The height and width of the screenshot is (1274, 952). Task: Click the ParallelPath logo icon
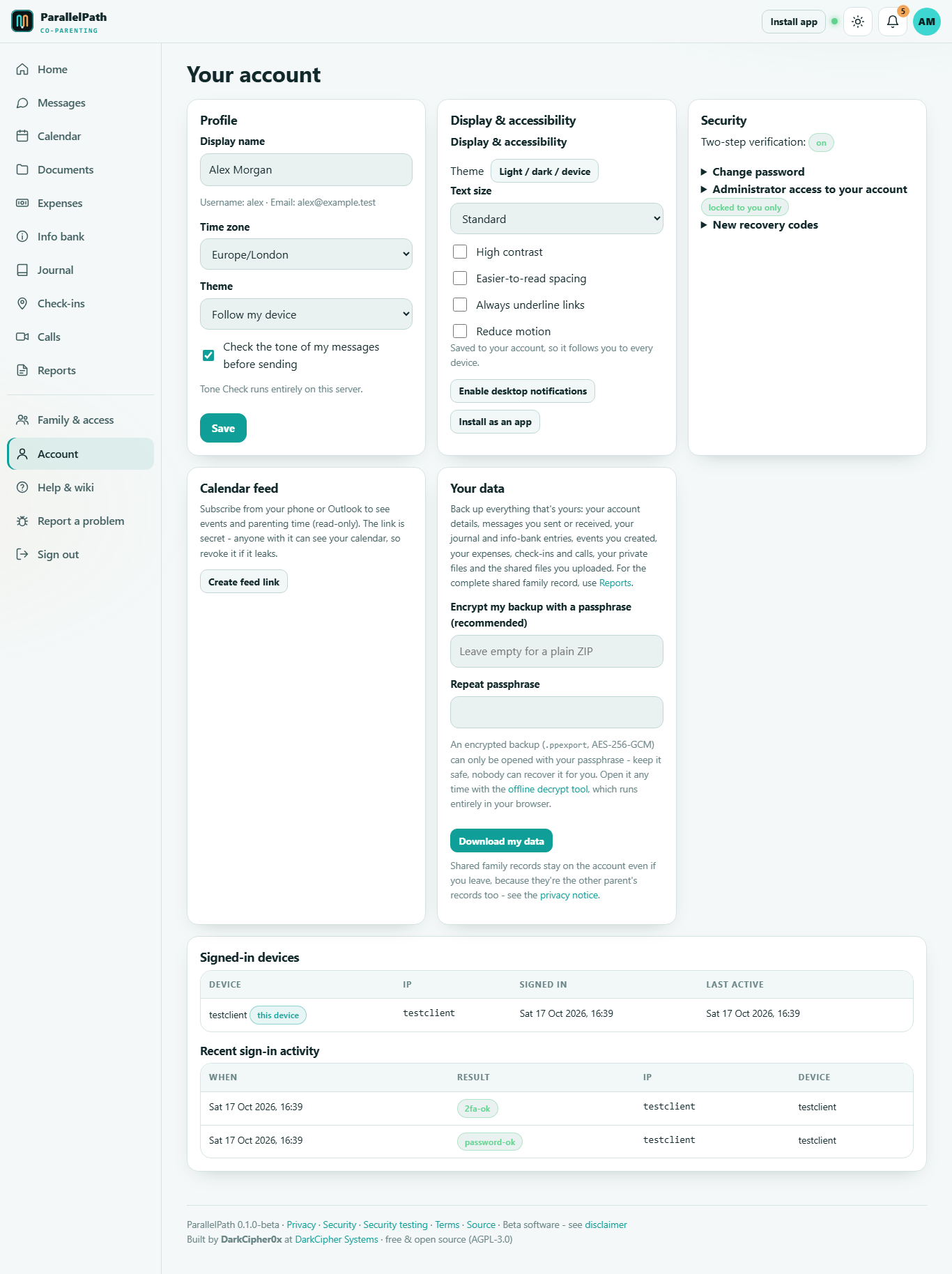[x=22, y=21]
